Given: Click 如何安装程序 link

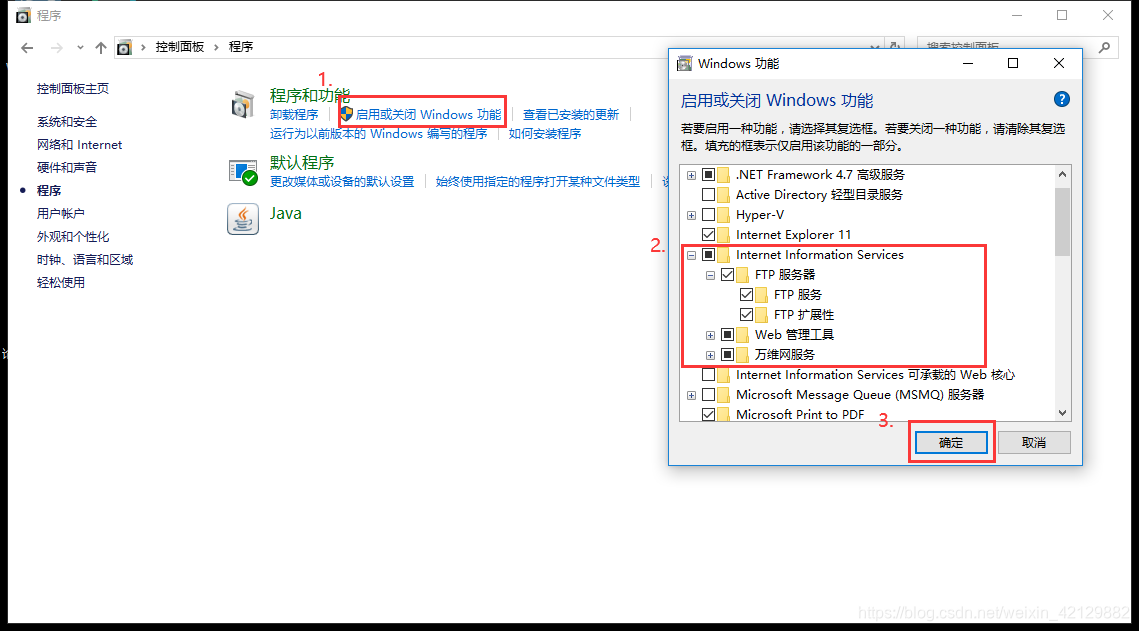Looking at the screenshot, I should [x=545, y=134].
